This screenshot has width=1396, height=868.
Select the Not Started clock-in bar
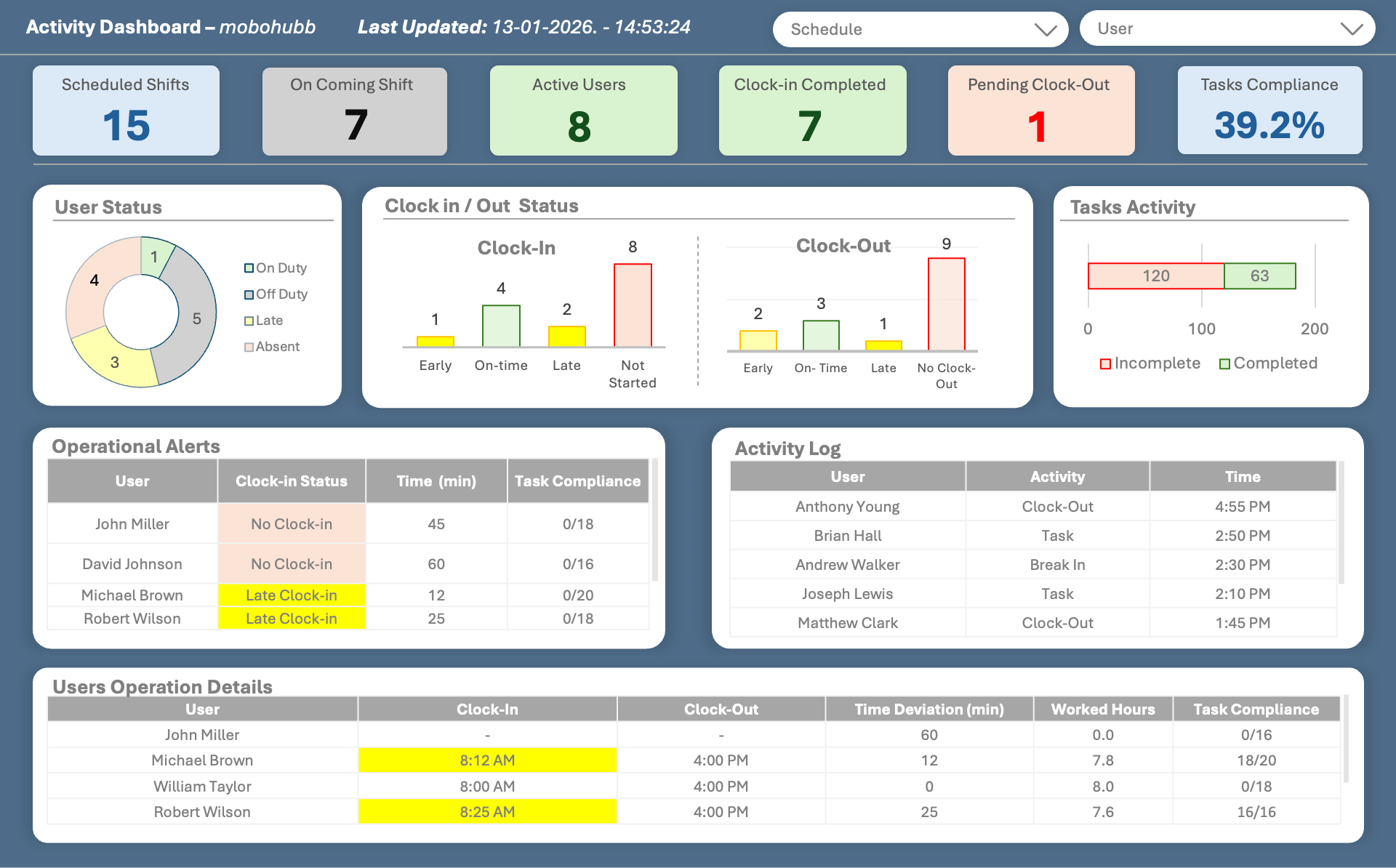click(x=633, y=305)
